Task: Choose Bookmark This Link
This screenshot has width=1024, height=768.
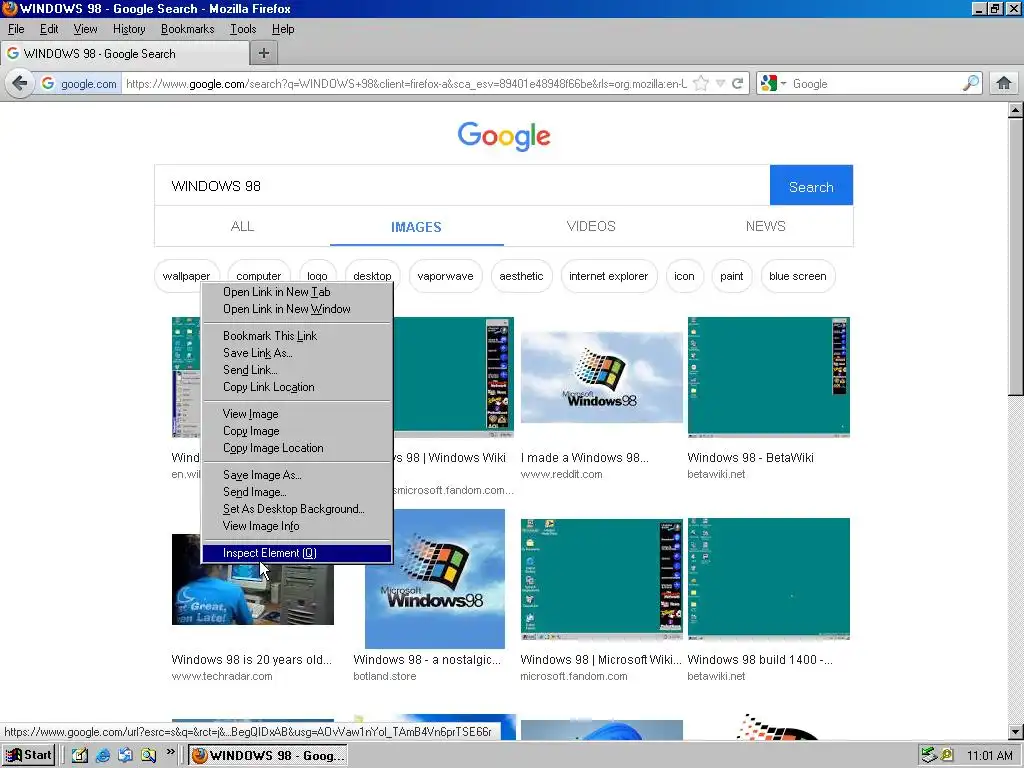Action: pyautogui.click(x=296, y=336)
